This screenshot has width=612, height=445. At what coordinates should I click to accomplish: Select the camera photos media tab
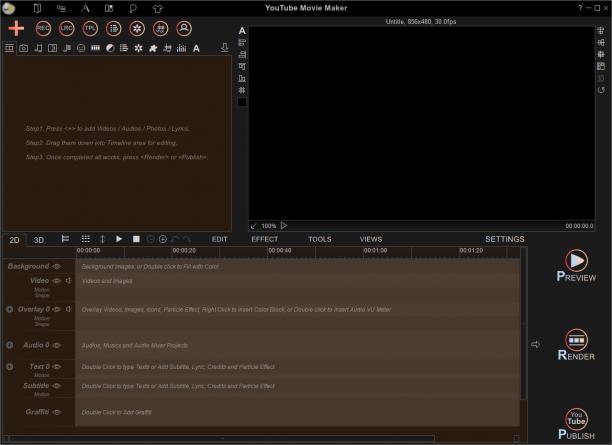click(x=24, y=48)
